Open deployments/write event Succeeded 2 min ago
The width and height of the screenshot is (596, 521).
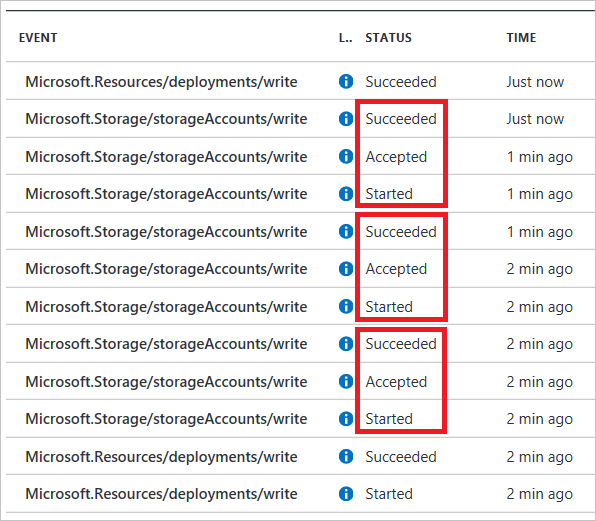(161, 457)
